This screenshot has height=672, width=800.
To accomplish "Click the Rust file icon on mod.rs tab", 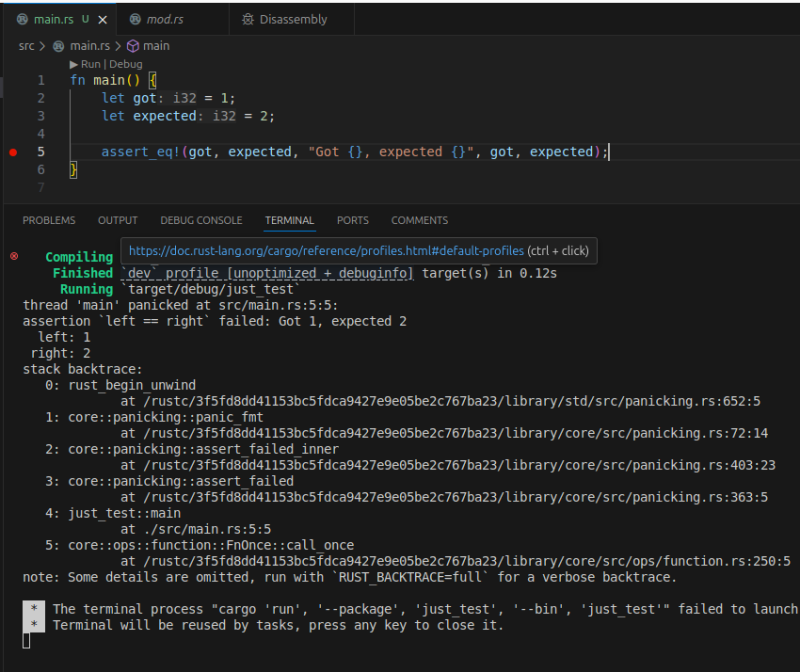I will tap(133, 19).
